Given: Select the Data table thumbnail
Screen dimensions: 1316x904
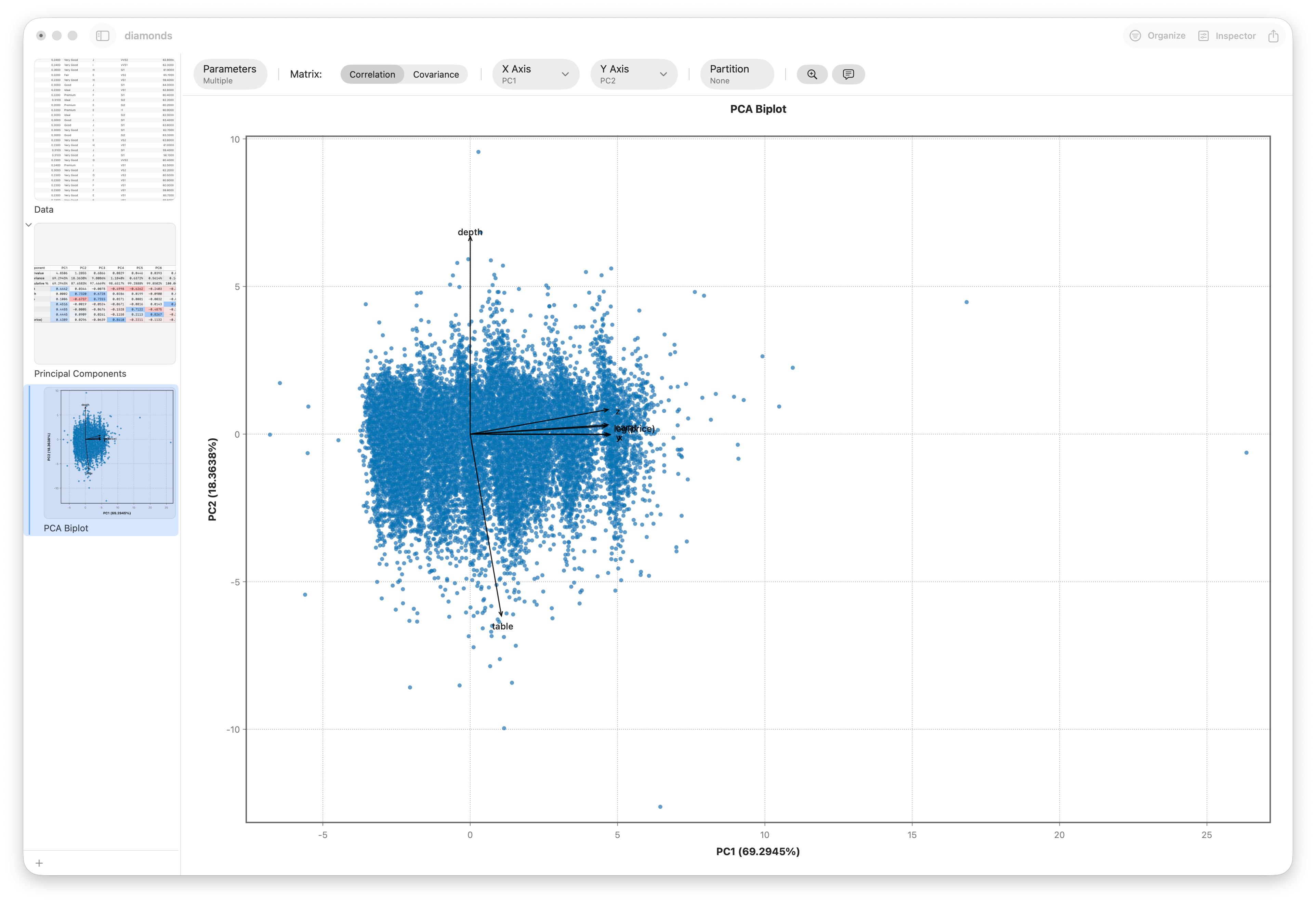Looking at the screenshot, I should pos(105,129).
